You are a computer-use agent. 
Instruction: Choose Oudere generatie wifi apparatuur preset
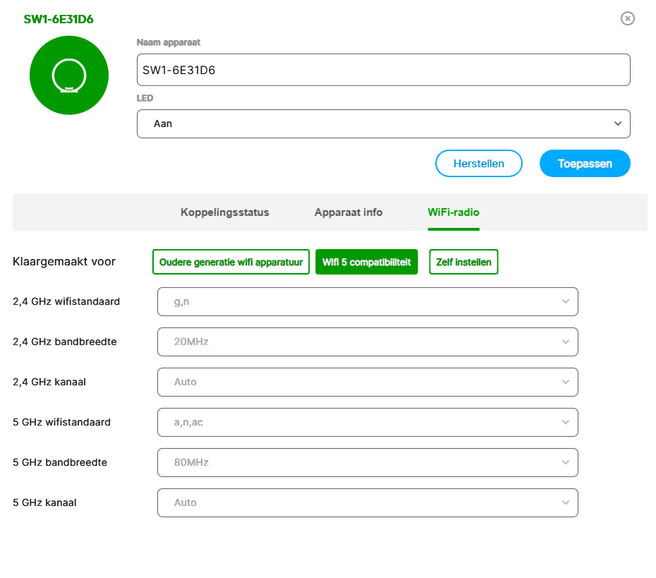click(231, 262)
